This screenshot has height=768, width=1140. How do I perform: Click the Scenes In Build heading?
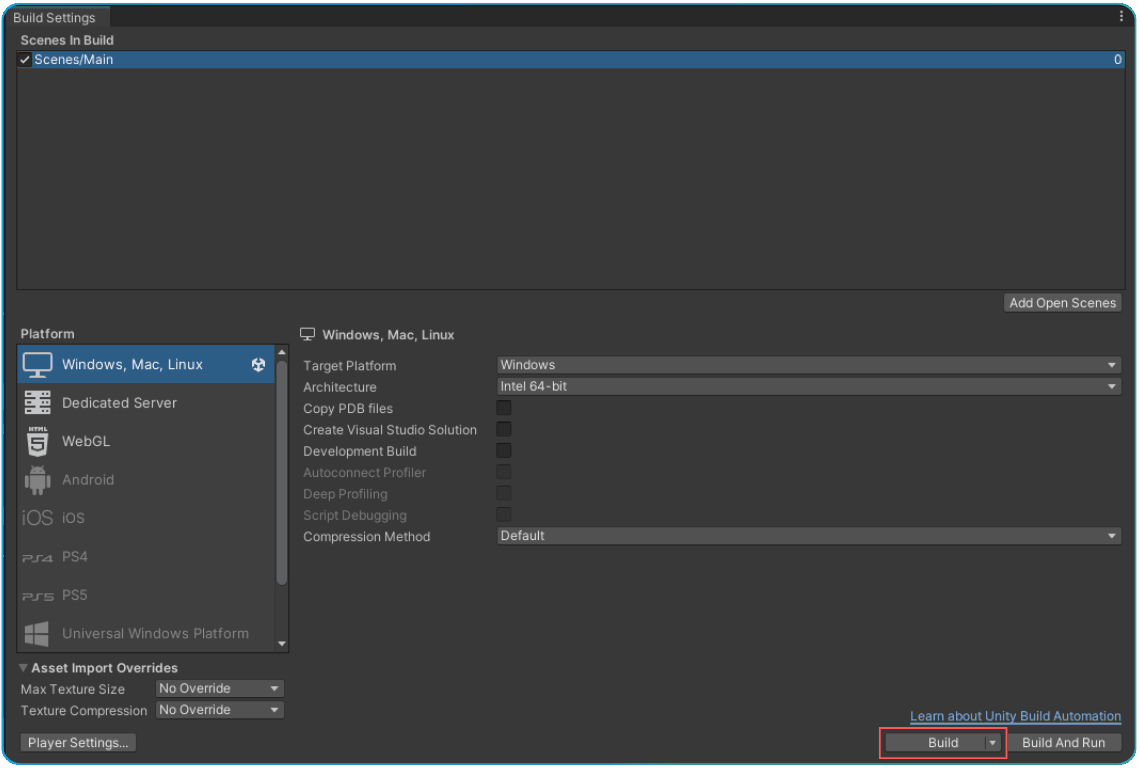[67, 40]
